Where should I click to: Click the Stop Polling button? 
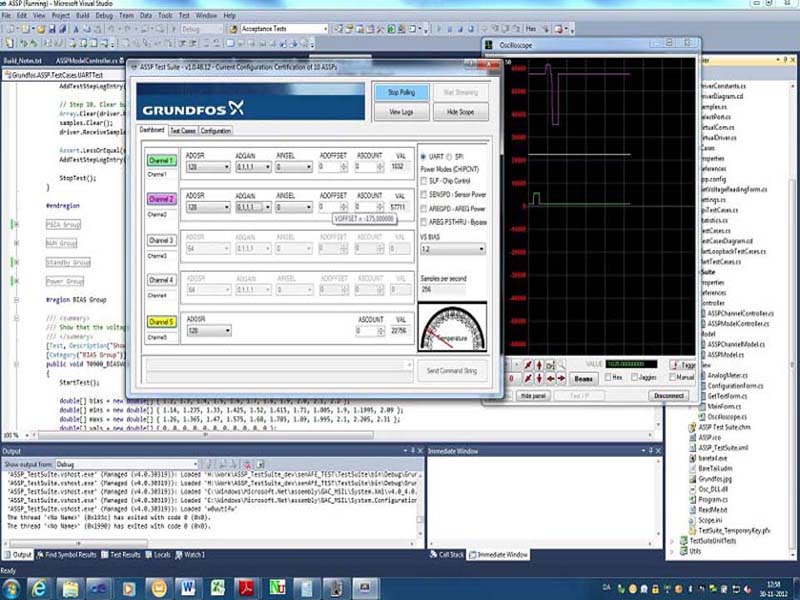401,92
